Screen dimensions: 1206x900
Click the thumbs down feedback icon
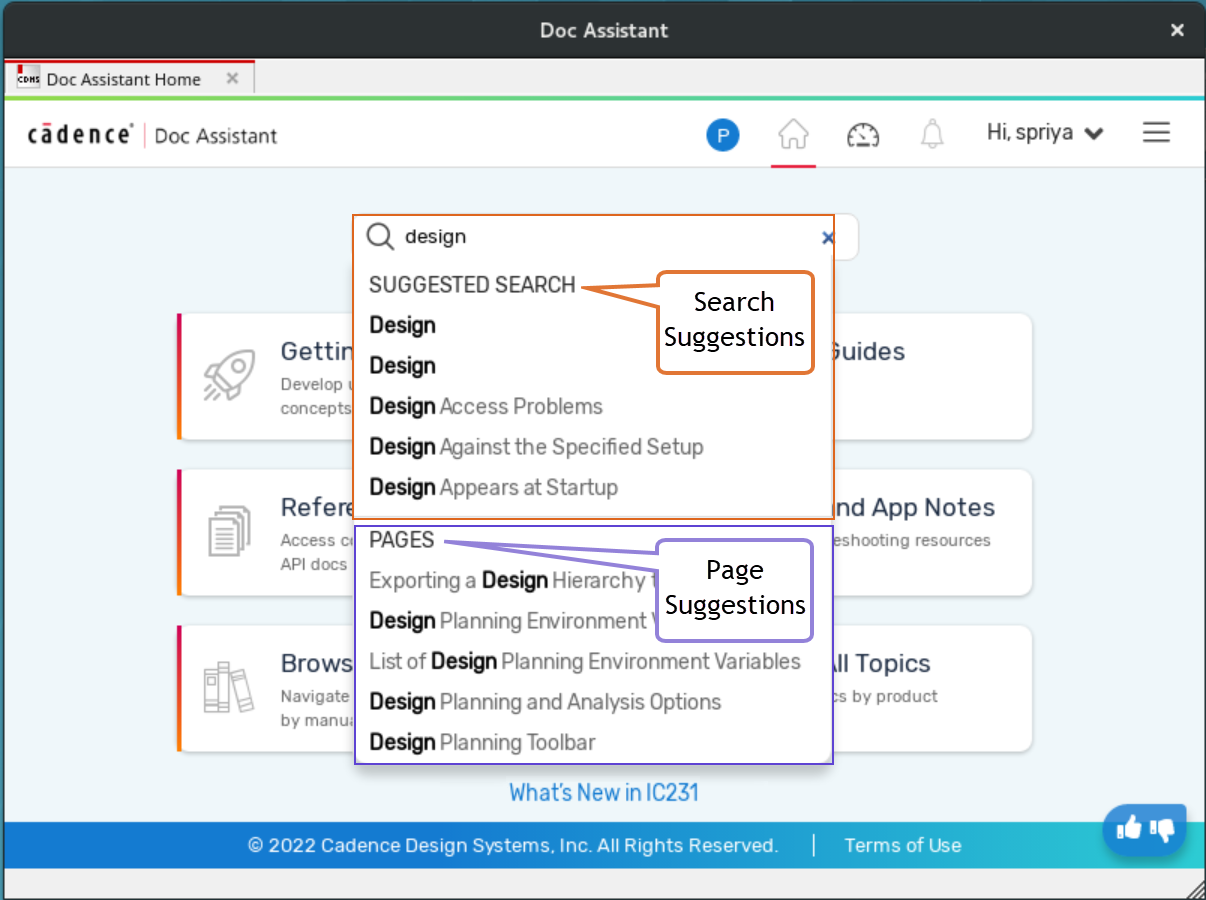(1162, 828)
